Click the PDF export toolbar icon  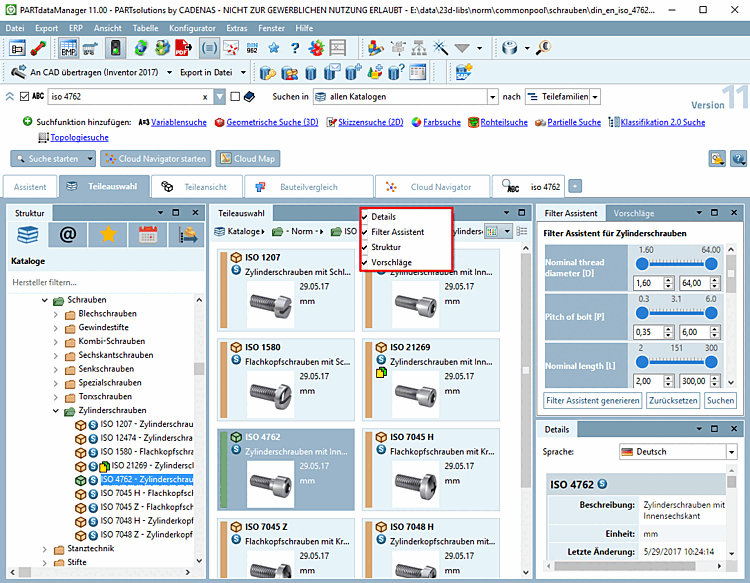(x=183, y=47)
